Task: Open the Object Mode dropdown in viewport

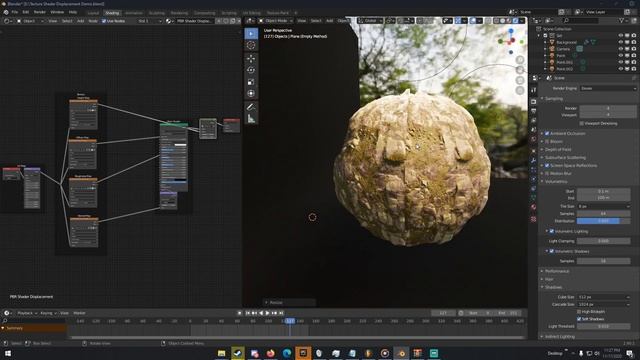Action: (276, 21)
